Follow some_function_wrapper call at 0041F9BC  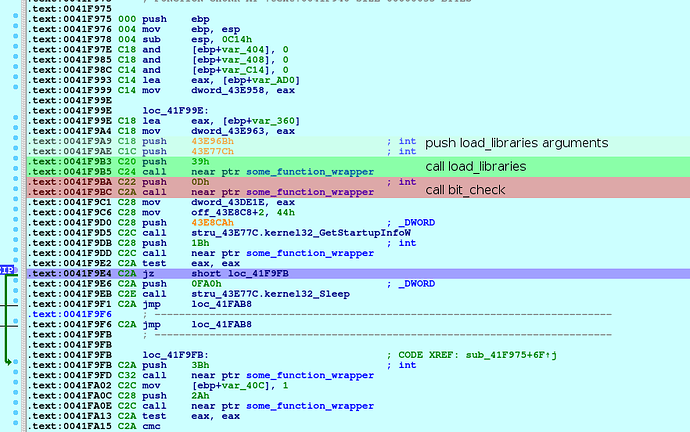pyautogui.click(x=310, y=191)
